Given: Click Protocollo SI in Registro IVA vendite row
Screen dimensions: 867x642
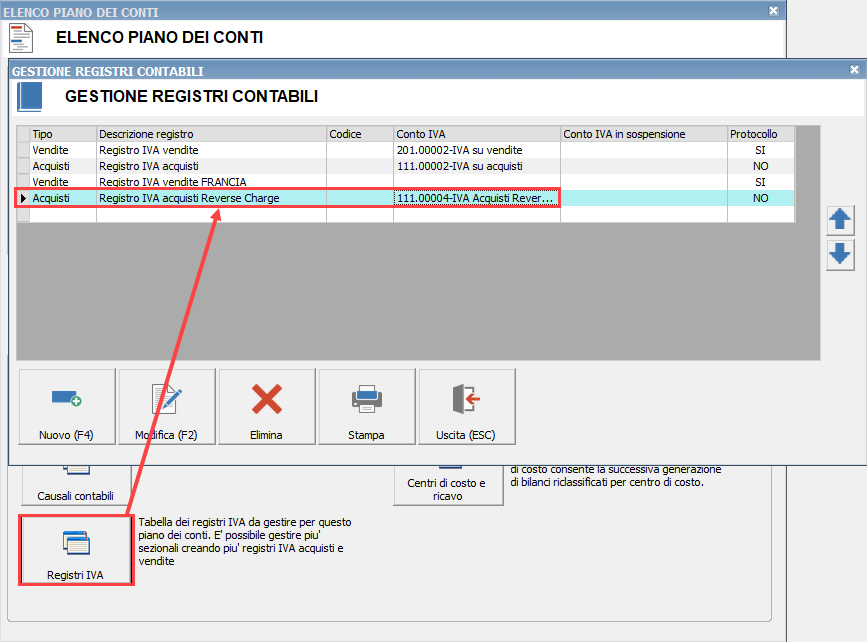Looking at the screenshot, I should click(x=761, y=150).
